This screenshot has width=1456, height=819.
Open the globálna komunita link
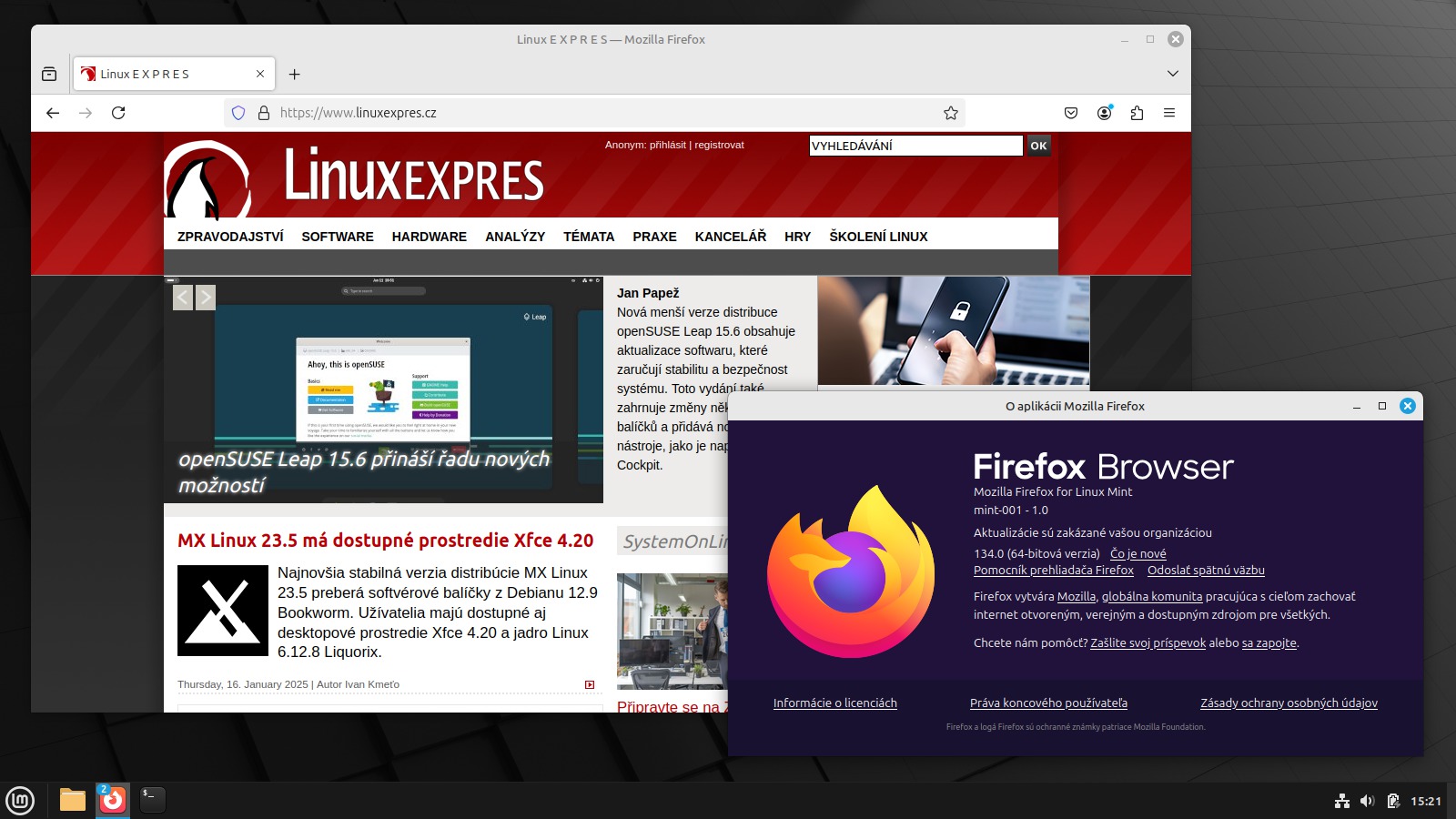click(1152, 597)
